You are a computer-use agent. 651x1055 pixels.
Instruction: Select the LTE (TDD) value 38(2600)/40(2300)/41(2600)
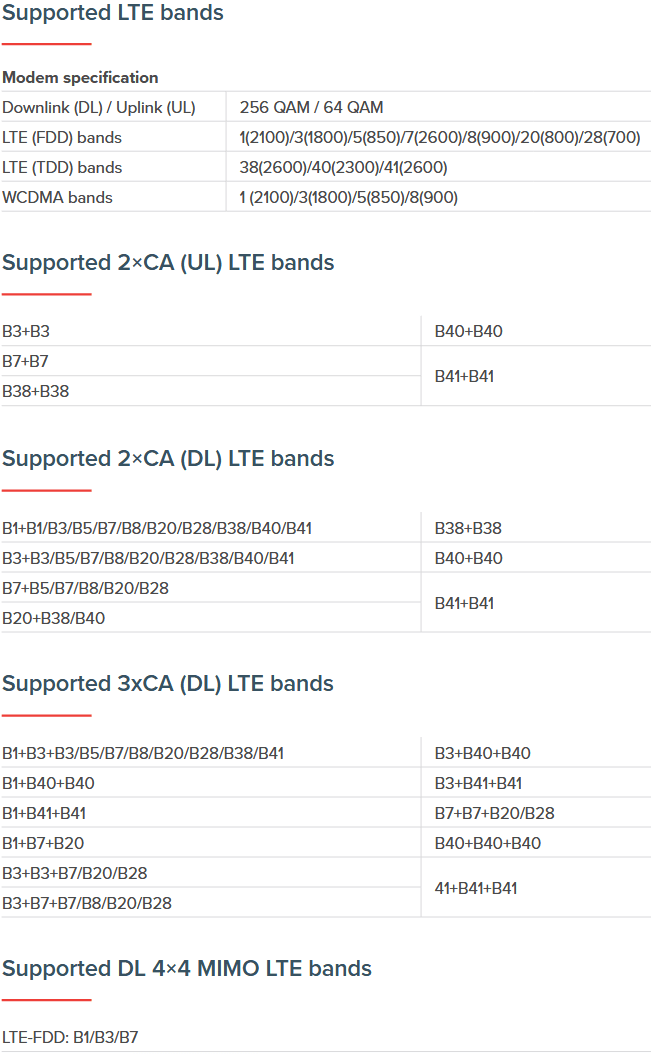[343, 167]
